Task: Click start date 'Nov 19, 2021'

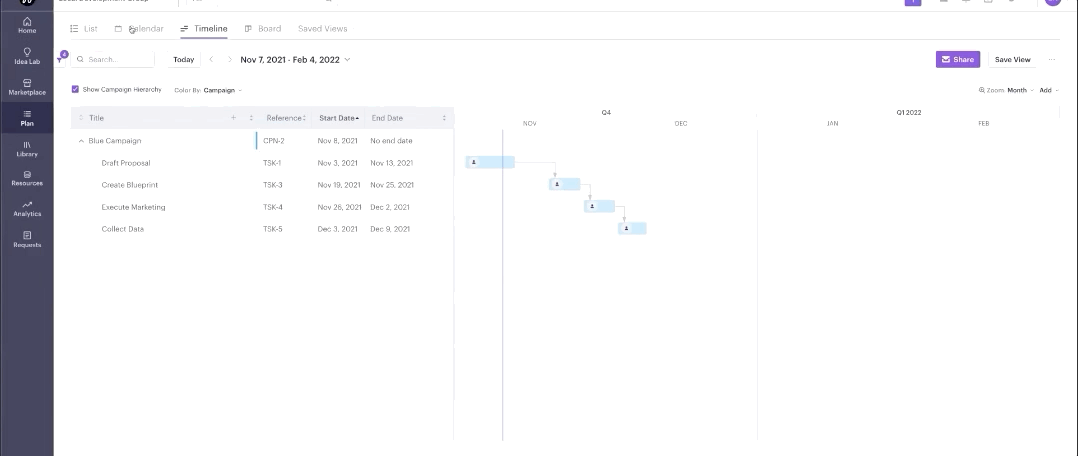Action: 339,185
